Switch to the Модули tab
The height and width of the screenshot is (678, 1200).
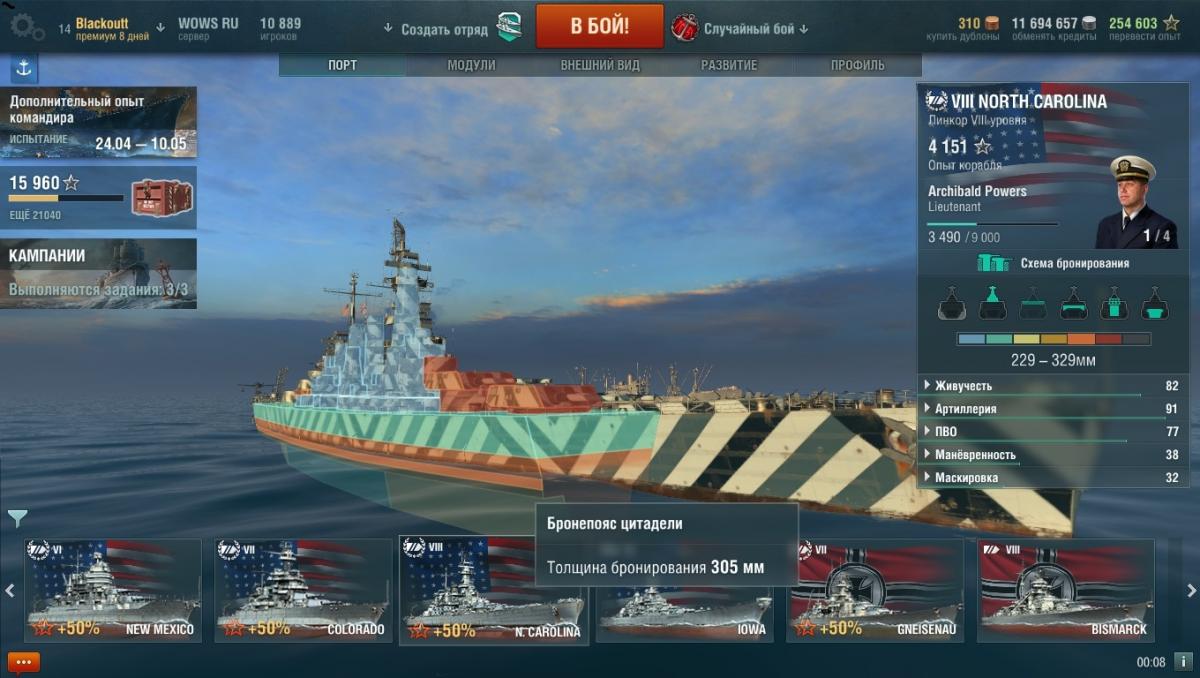point(471,65)
